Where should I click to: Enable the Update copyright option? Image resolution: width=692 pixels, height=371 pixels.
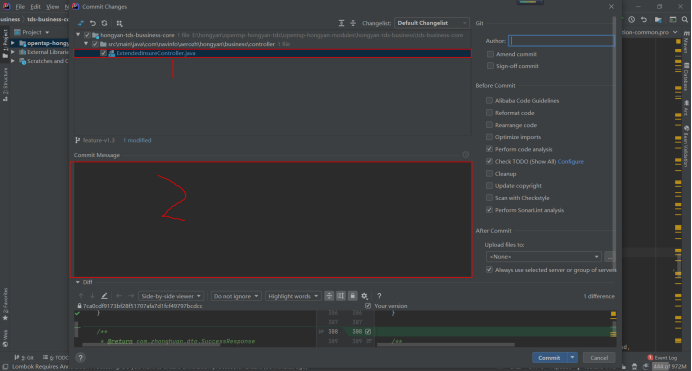pyautogui.click(x=489, y=186)
